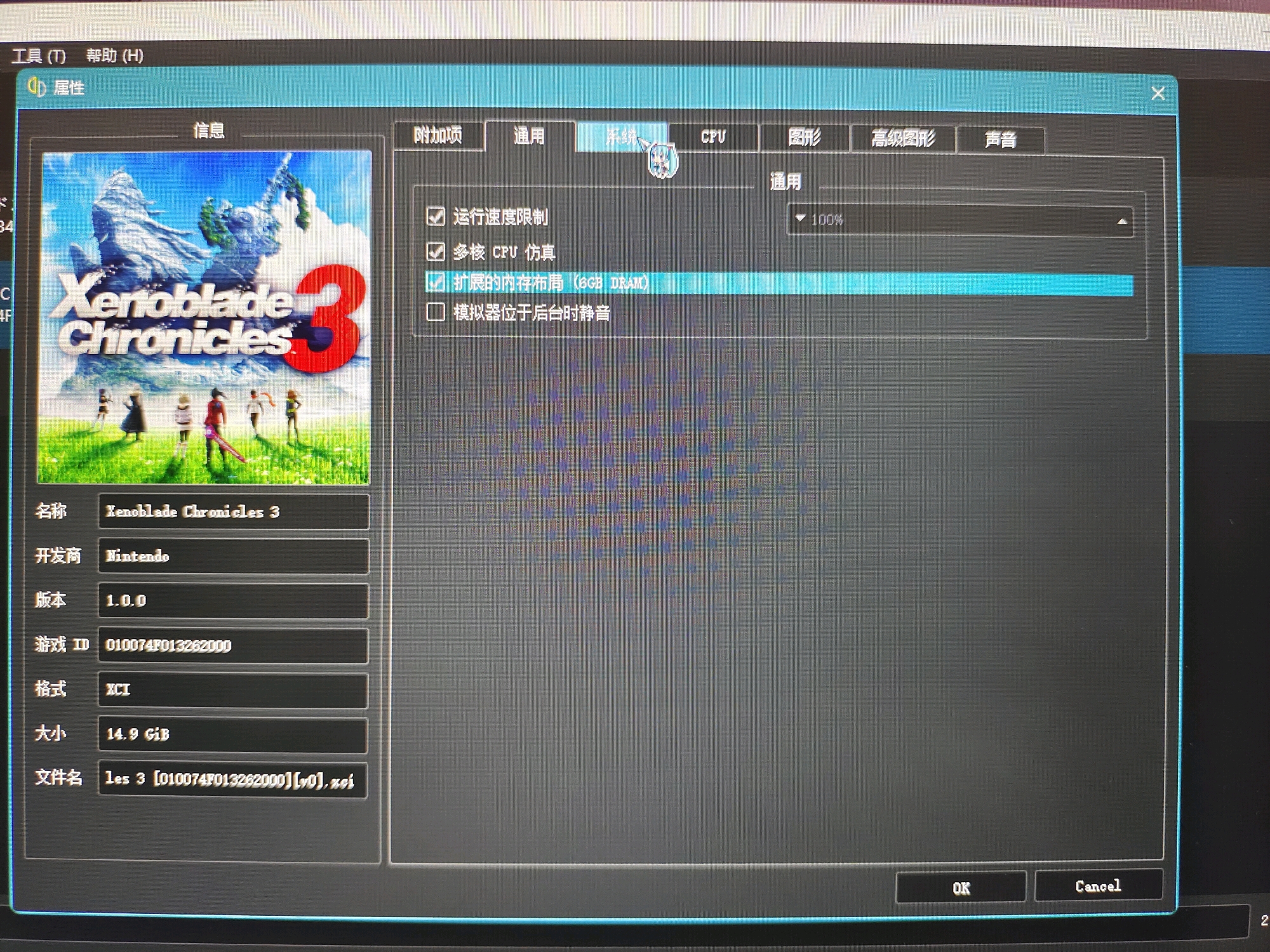Image resolution: width=1270 pixels, height=952 pixels.
Task: Toggle 多核 CPU 仿真 multicore emulation checkbox
Action: click(436, 251)
